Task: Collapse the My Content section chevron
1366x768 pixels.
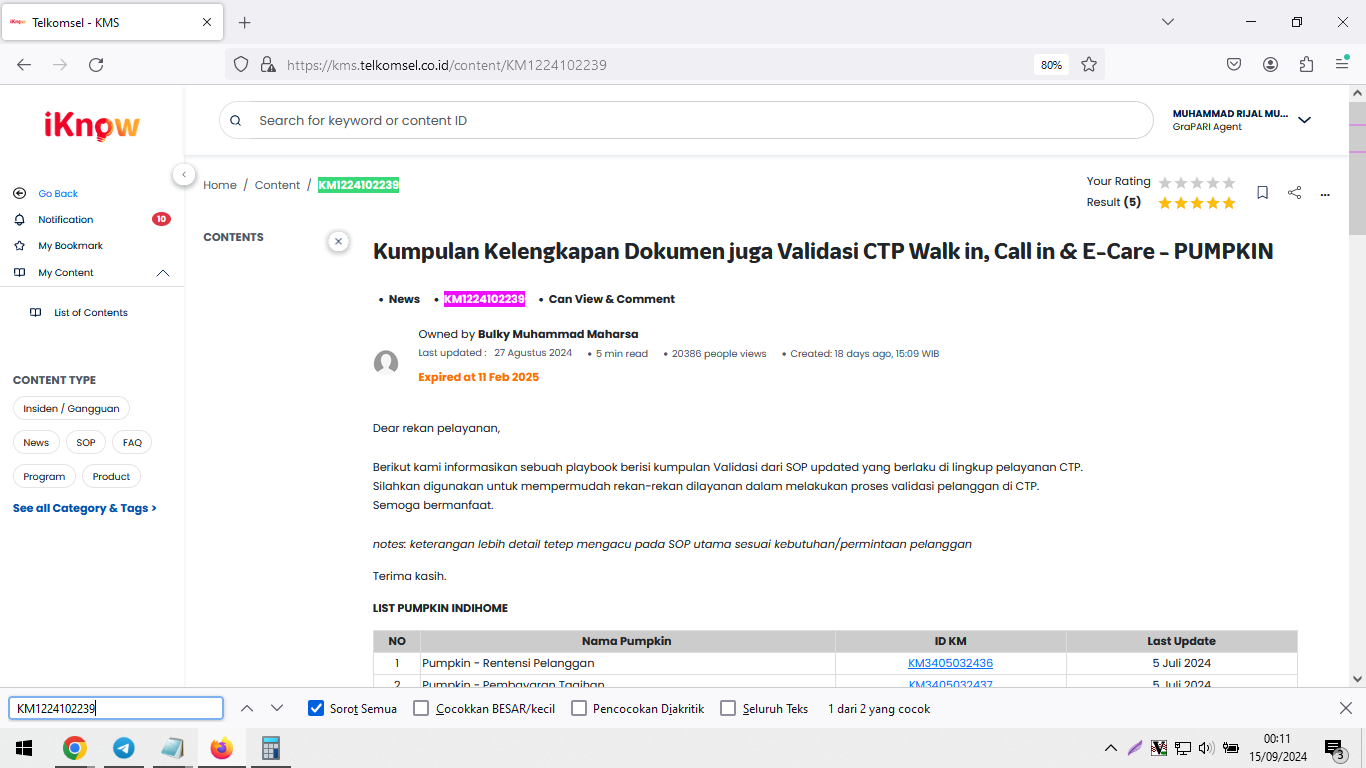Action: (163, 273)
